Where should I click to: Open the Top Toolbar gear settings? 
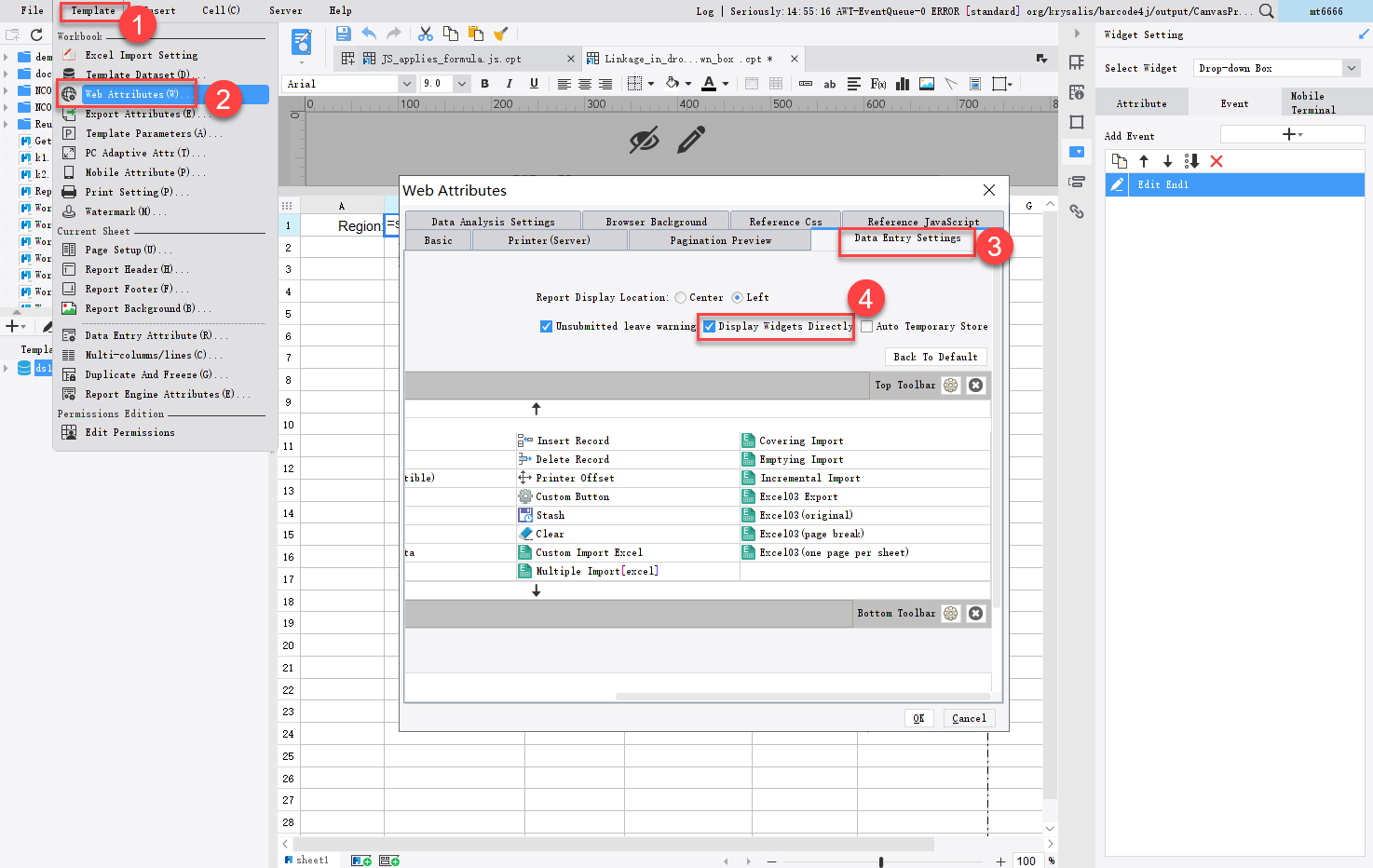[950, 386]
